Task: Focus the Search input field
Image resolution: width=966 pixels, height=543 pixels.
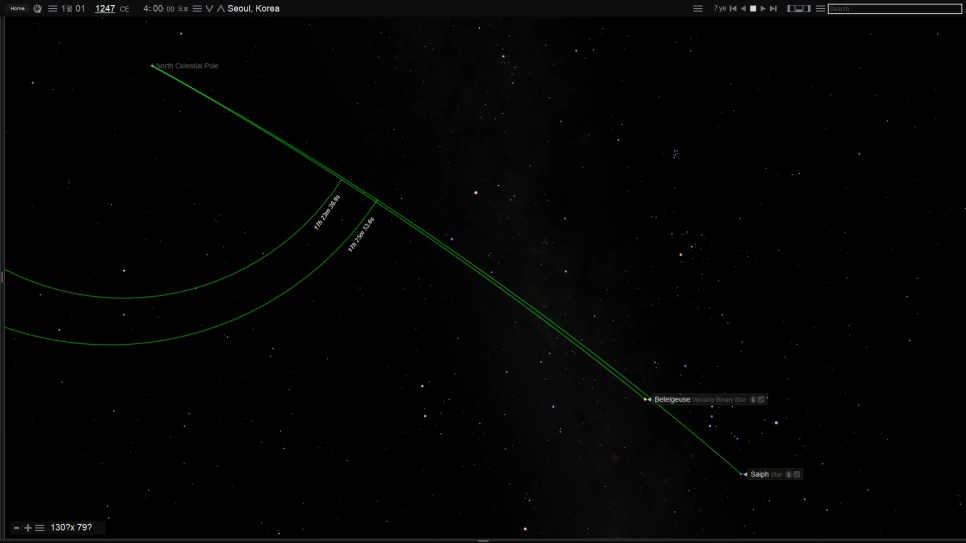Action: [895, 9]
